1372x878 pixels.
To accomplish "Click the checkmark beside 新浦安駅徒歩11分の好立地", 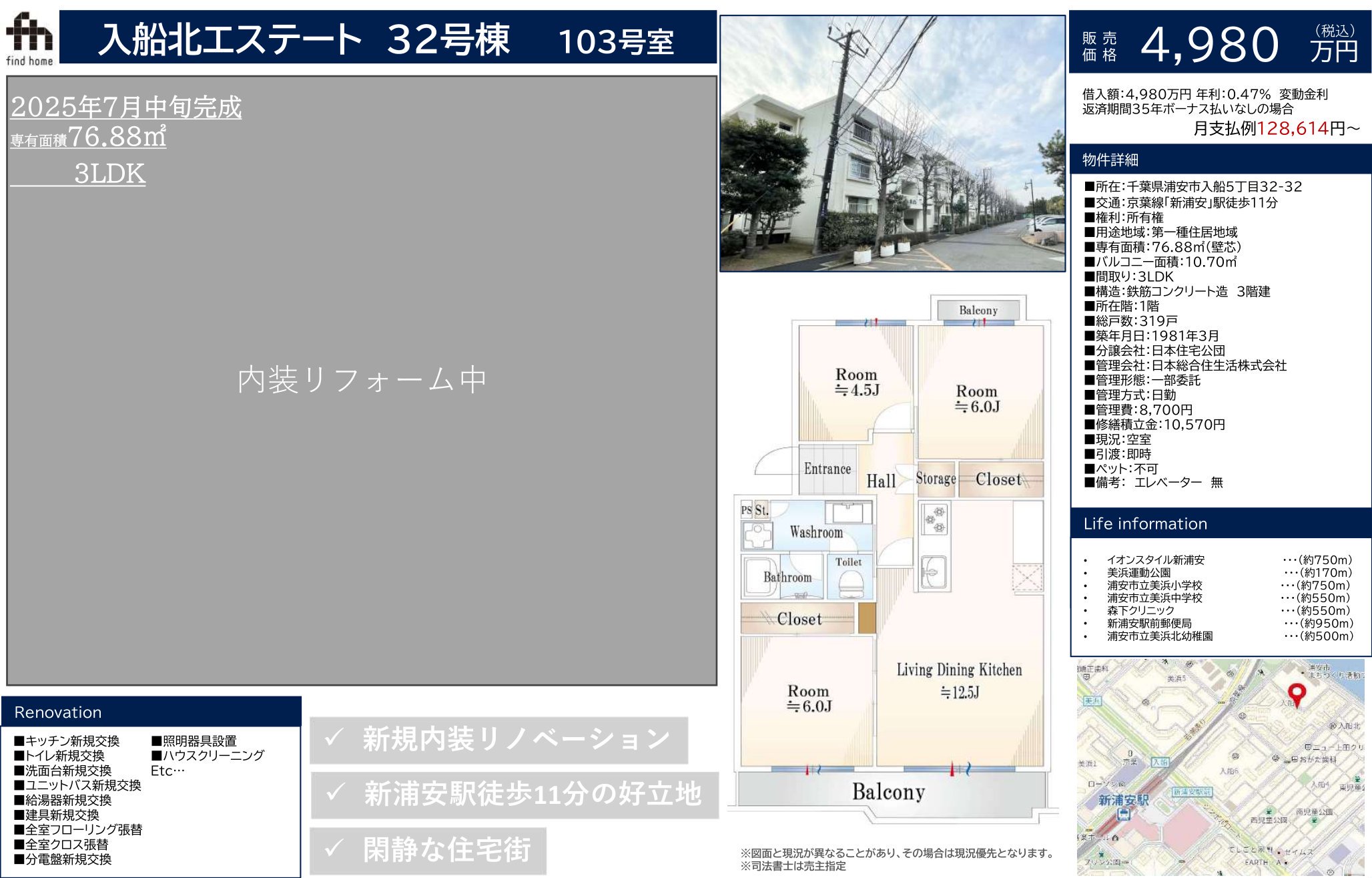I will [335, 793].
